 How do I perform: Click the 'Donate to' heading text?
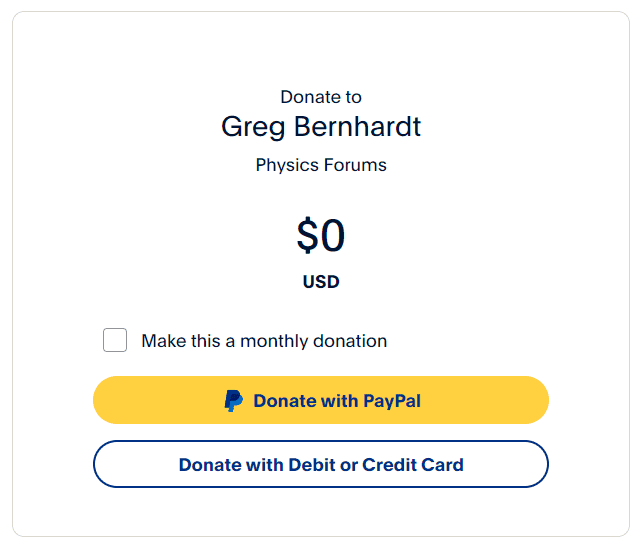click(321, 97)
